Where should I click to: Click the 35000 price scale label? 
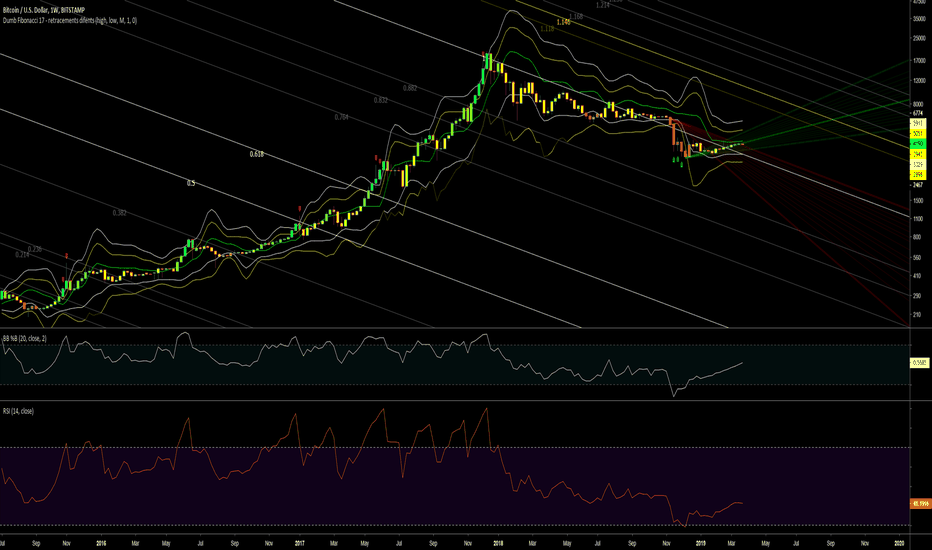pos(919,19)
